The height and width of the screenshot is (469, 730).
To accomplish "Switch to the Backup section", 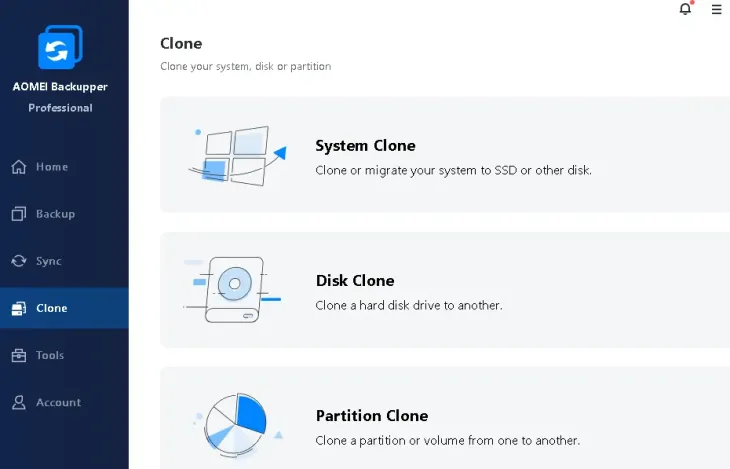I will pyautogui.click(x=55, y=214).
